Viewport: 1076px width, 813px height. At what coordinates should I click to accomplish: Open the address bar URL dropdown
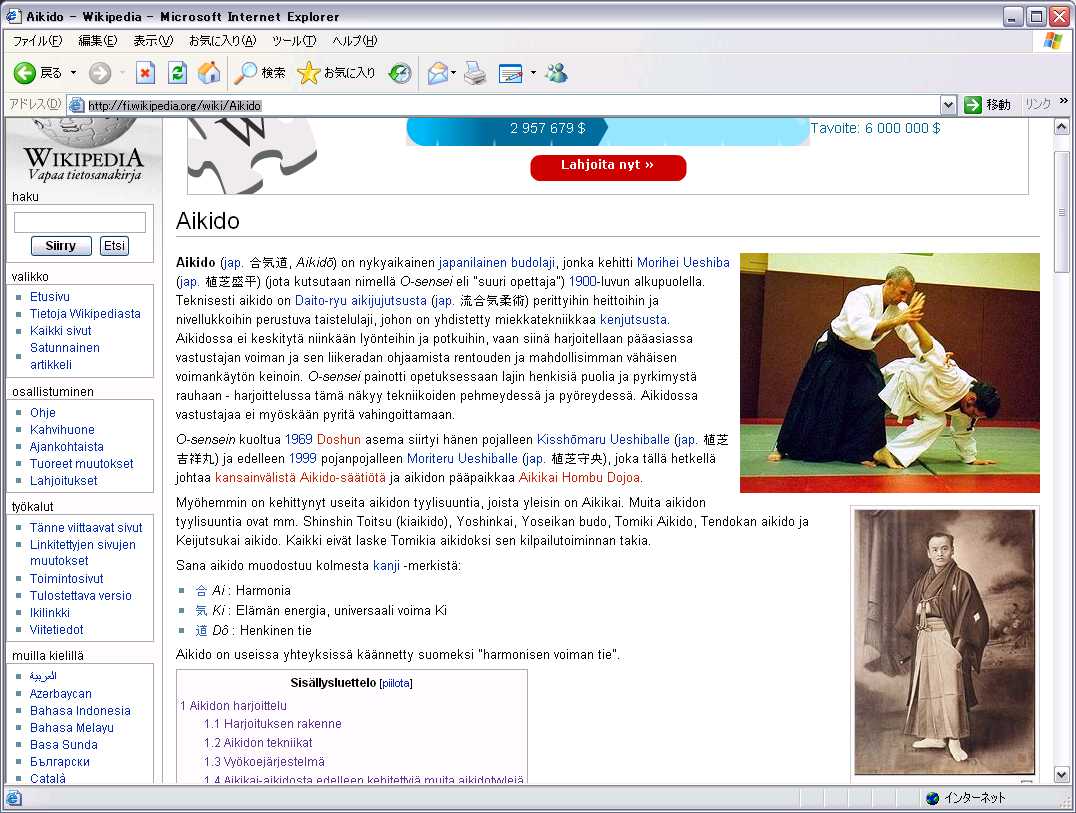click(948, 105)
